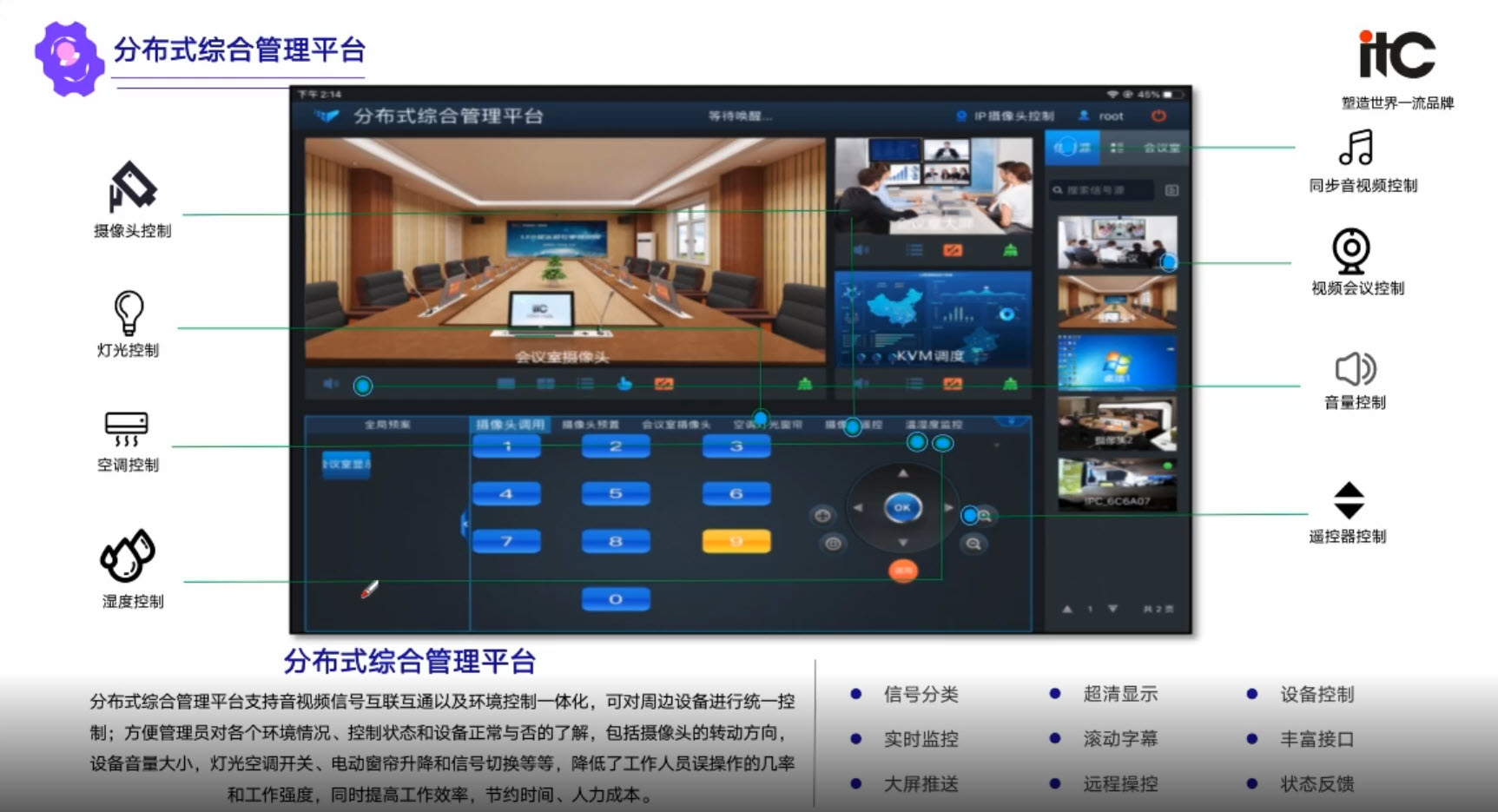Open the 温湿度监控 tab
1498x812 pixels.
[934, 425]
